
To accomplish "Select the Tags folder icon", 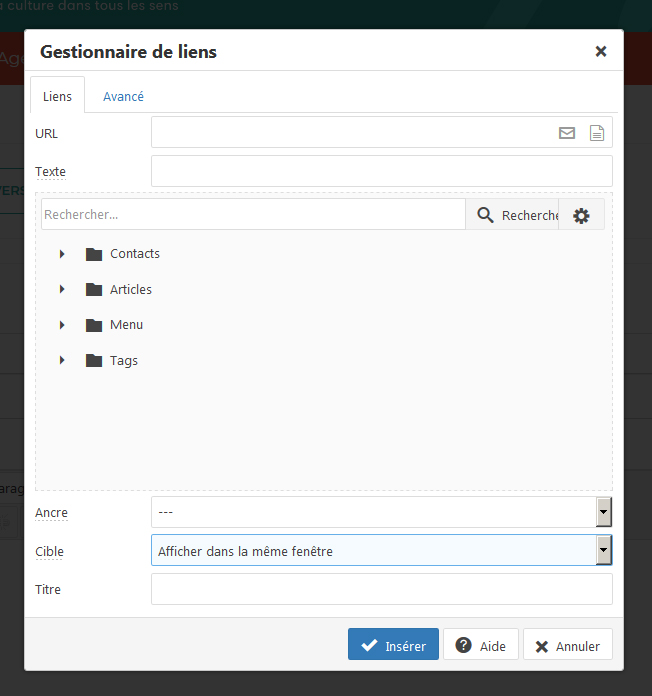I will coord(94,360).
